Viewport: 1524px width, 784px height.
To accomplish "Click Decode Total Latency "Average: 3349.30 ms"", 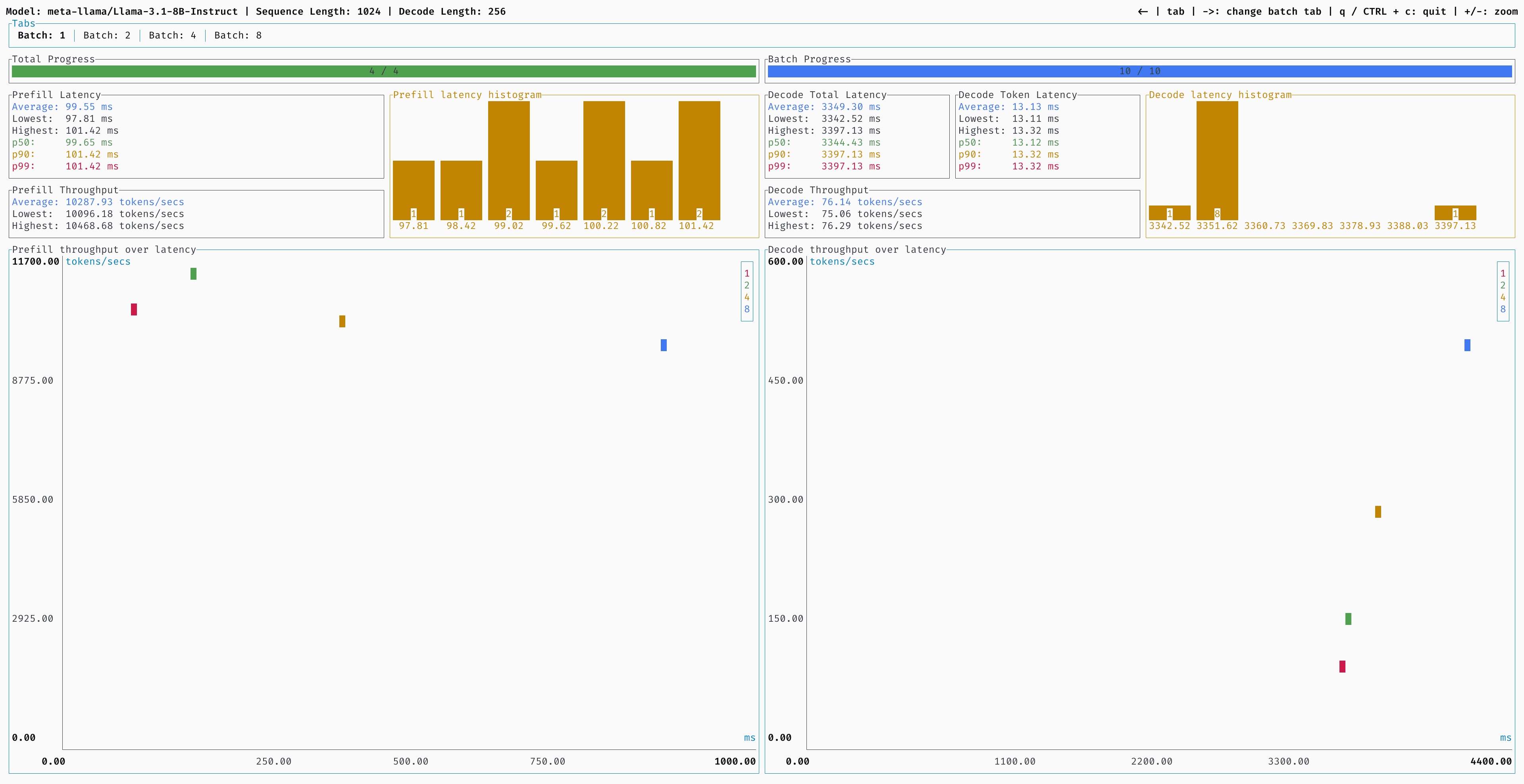I will pos(824,107).
